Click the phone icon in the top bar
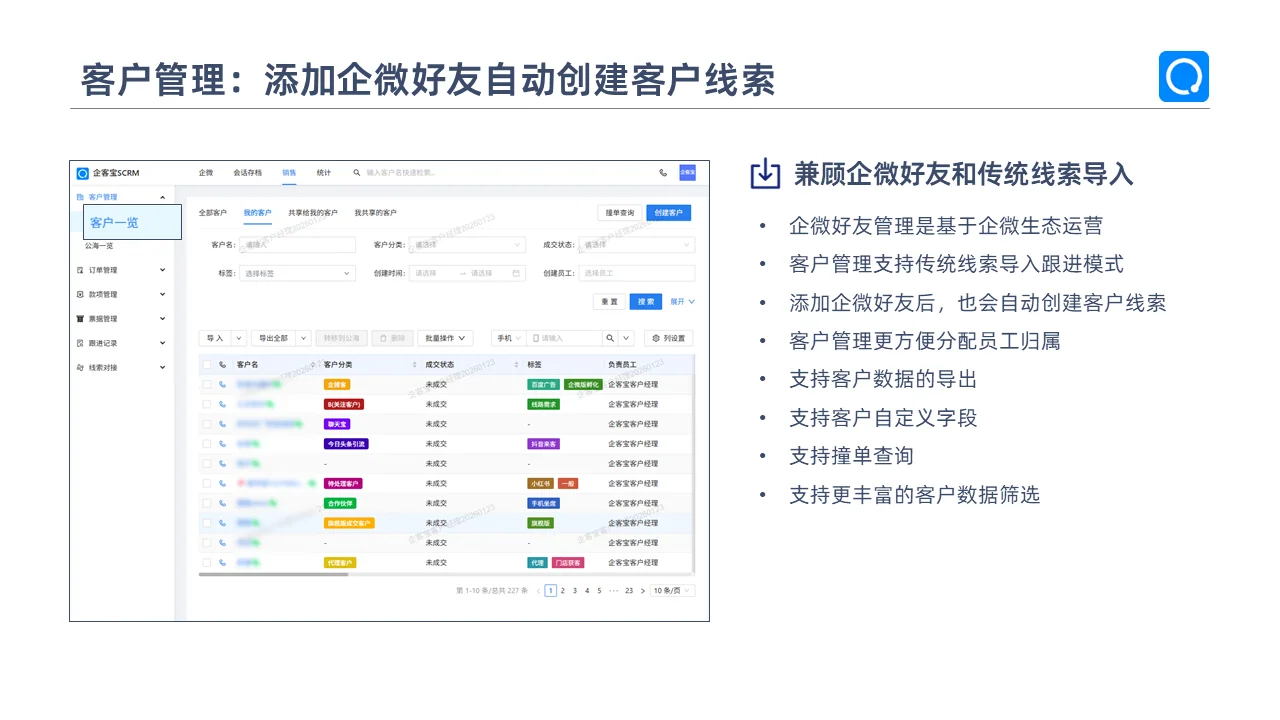Image resolution: width=1280 pixels, height=720 pixels. click(663, 173)
